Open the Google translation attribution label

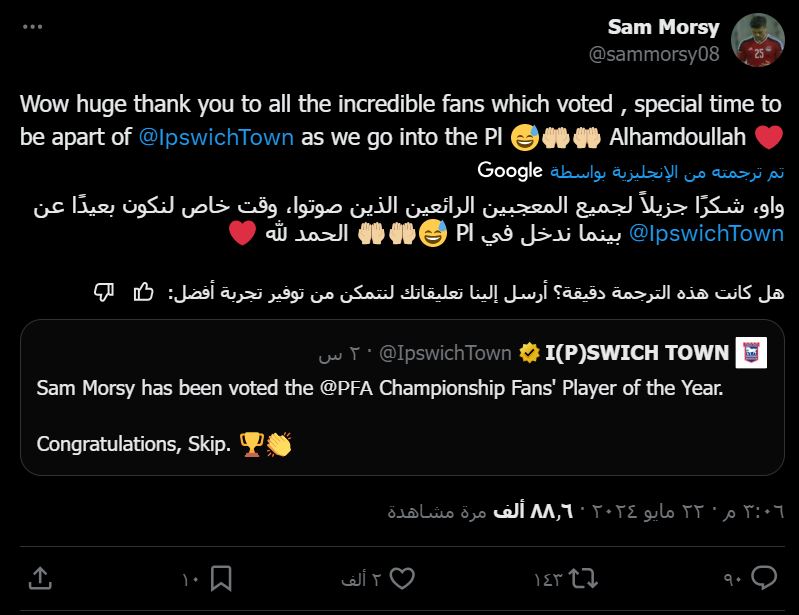[x=509, y=169]
